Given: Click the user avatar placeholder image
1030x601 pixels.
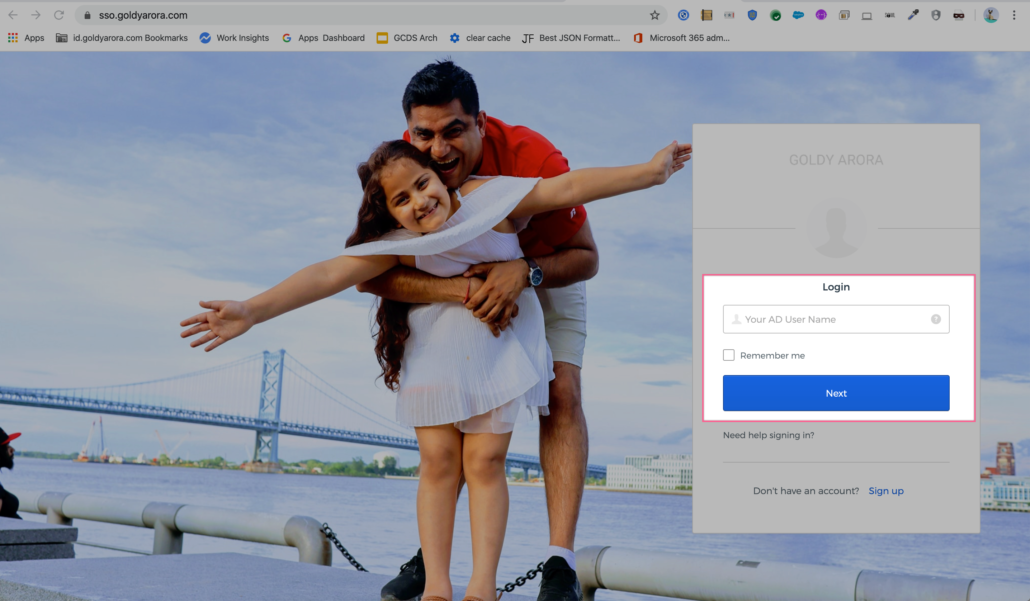Looking at the screenshot, I should coord(836,229).
